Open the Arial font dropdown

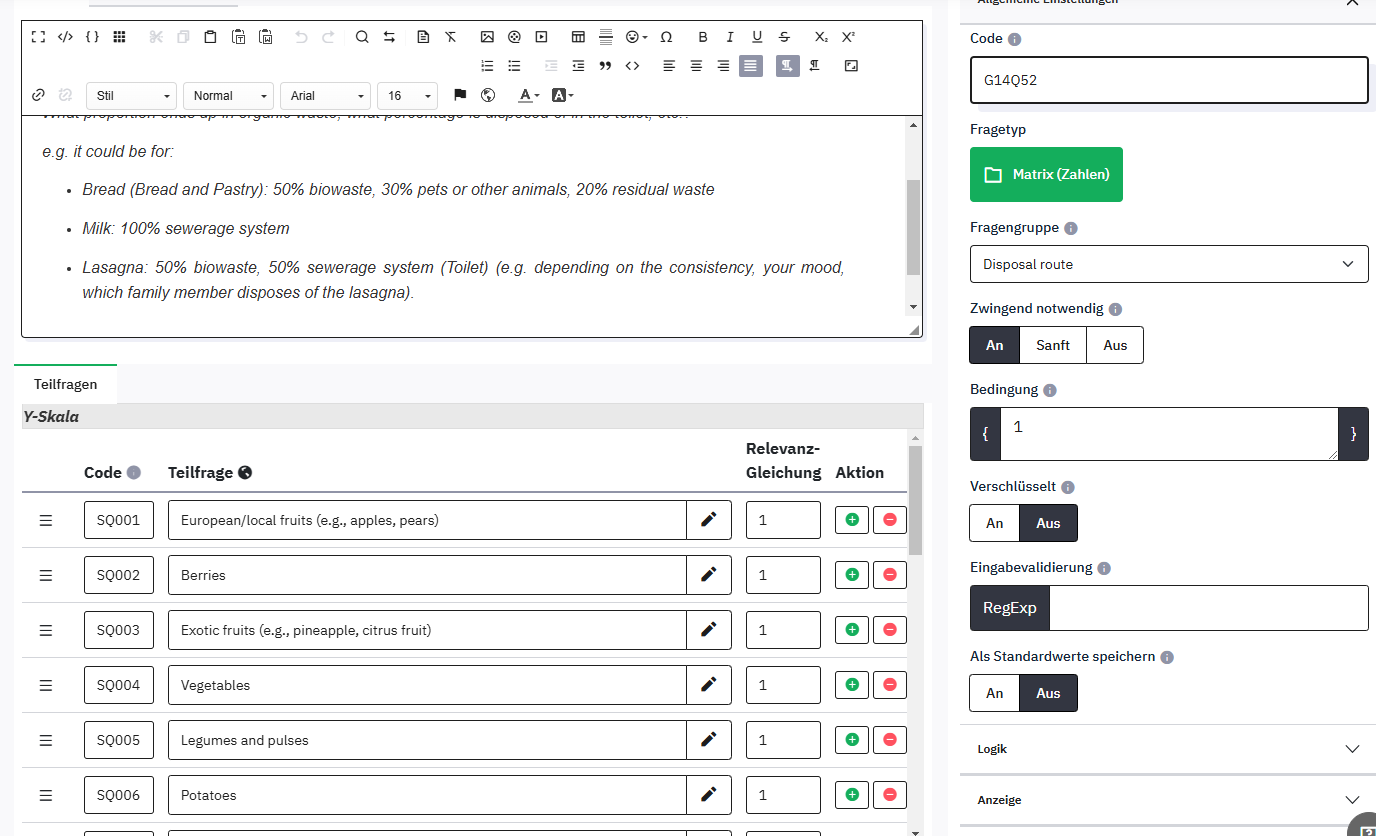click(326, 96)
